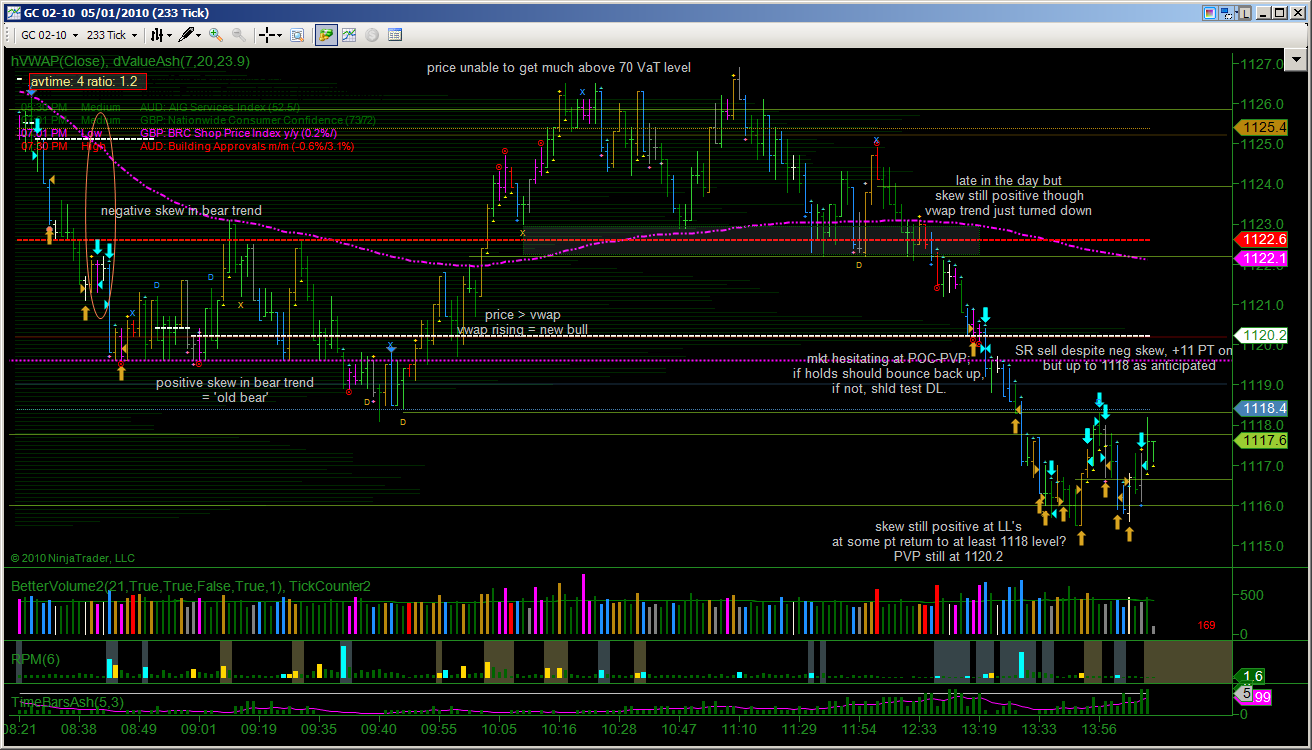Open the small dropdown arrow beside window linking
1312x750 pixels.
point(1237,13)
